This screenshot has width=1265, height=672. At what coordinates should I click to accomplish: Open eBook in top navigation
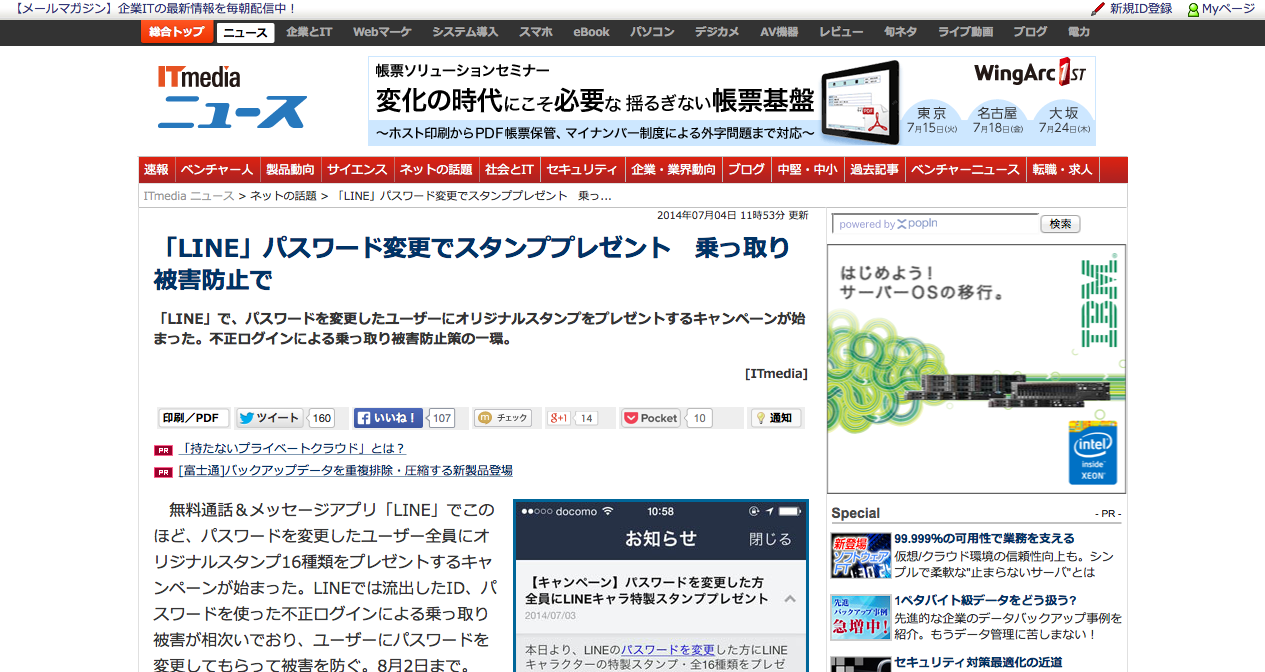pyautogui.click(x=591, y=32)
